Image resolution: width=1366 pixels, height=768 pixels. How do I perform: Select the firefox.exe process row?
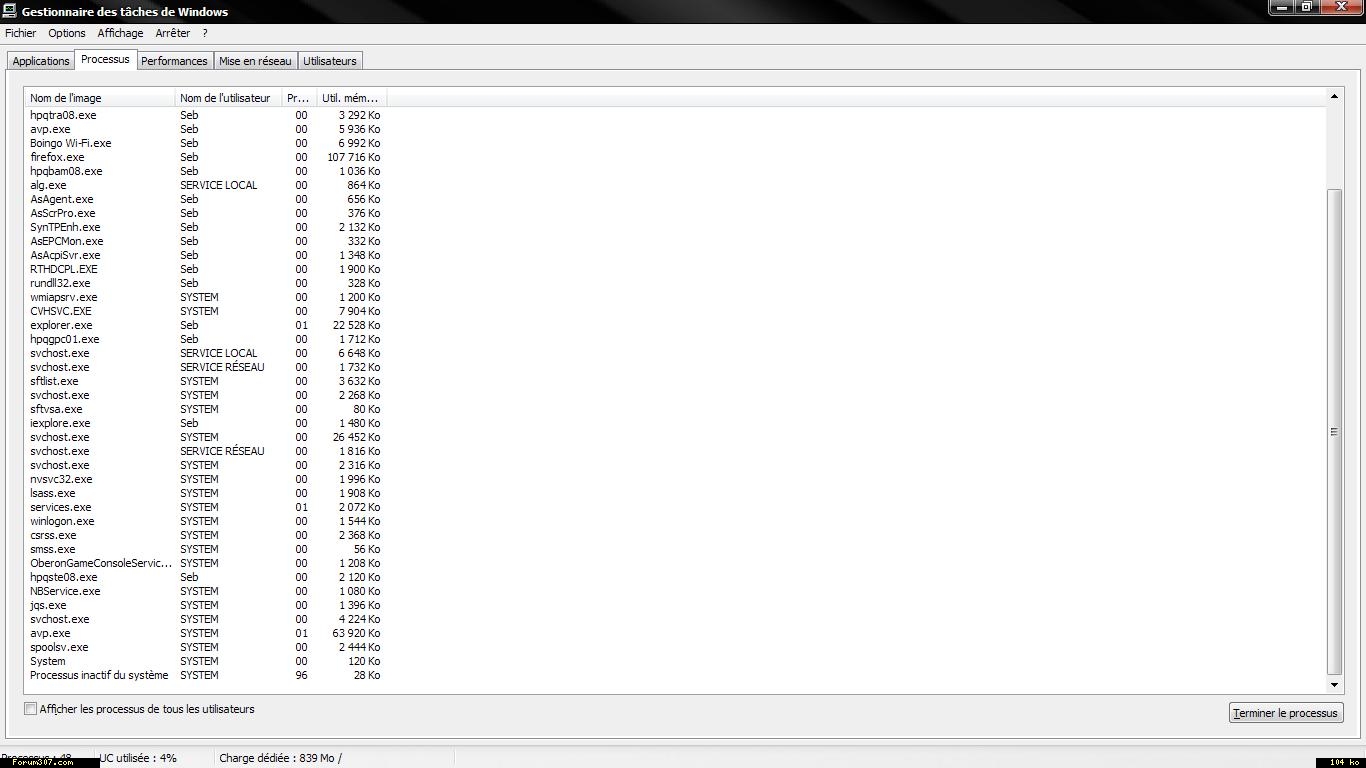[57, 157]
